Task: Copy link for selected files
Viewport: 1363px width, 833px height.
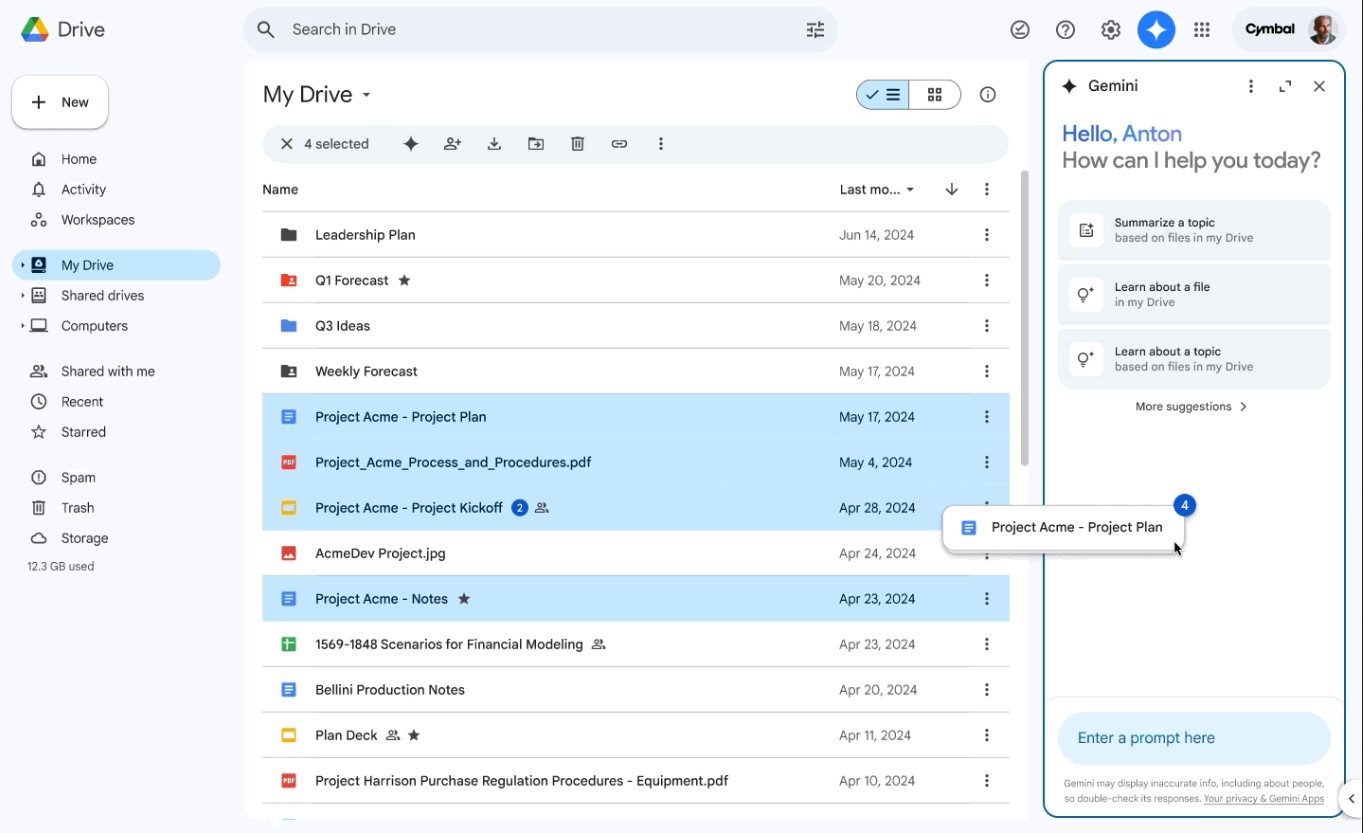Action: (619, 144)
